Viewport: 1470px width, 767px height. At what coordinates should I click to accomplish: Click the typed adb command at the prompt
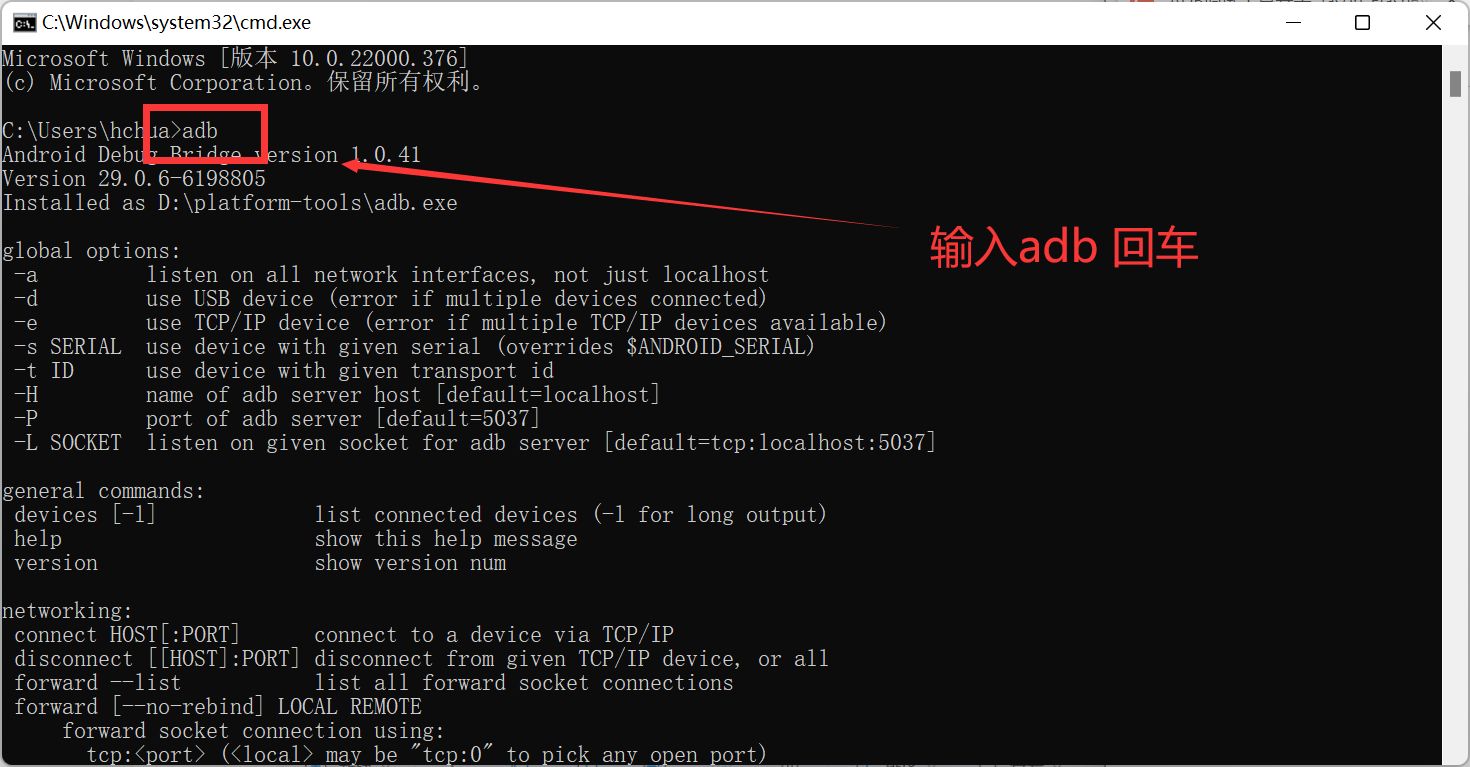(x=200, y=131)
